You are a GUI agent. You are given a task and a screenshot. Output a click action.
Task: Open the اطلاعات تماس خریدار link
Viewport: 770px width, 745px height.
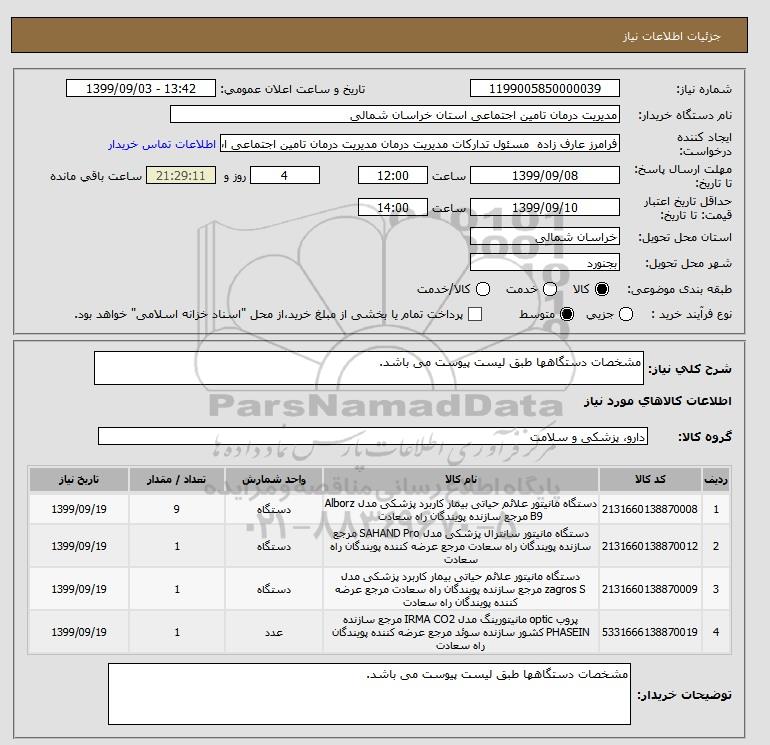pos(162,144)
